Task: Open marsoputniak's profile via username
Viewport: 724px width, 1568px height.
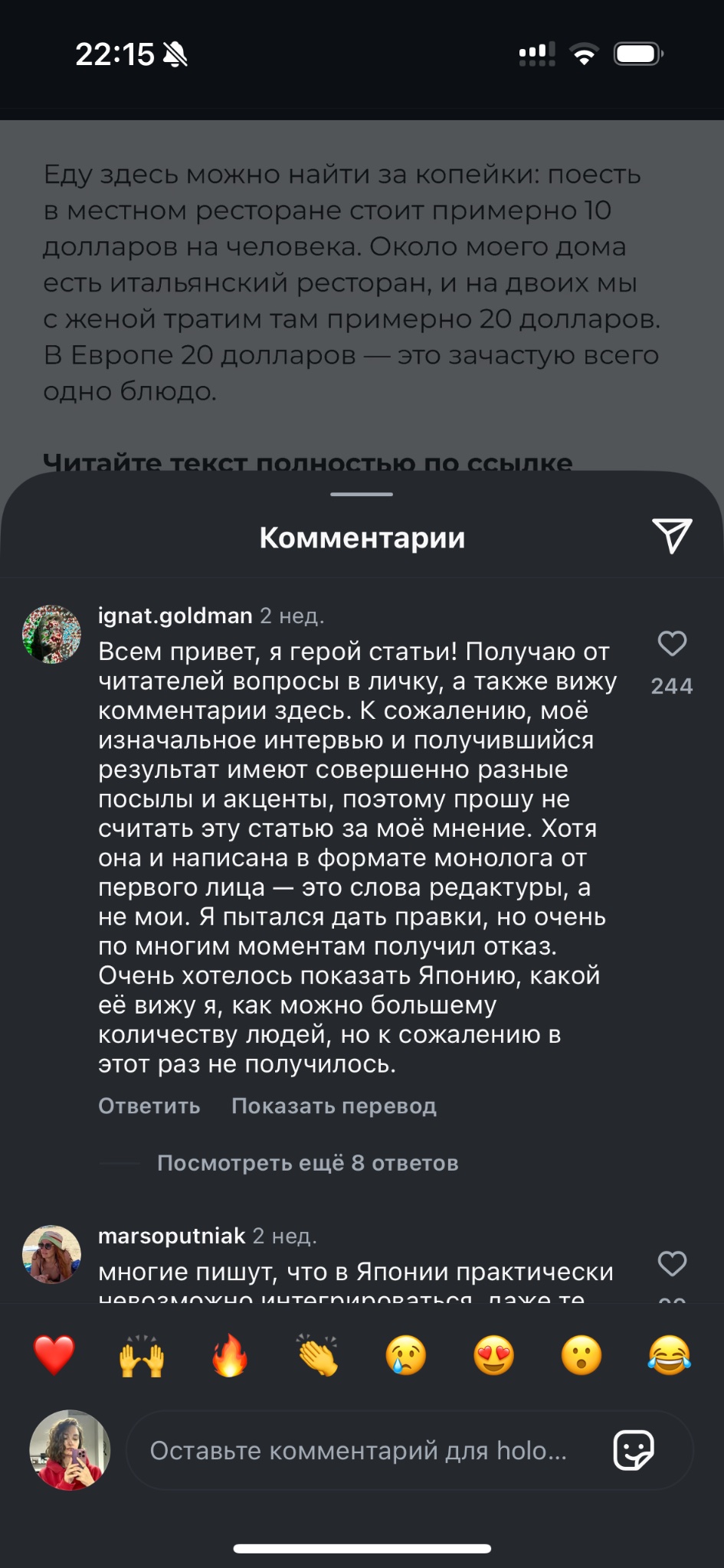Action: pos(172,1236)
